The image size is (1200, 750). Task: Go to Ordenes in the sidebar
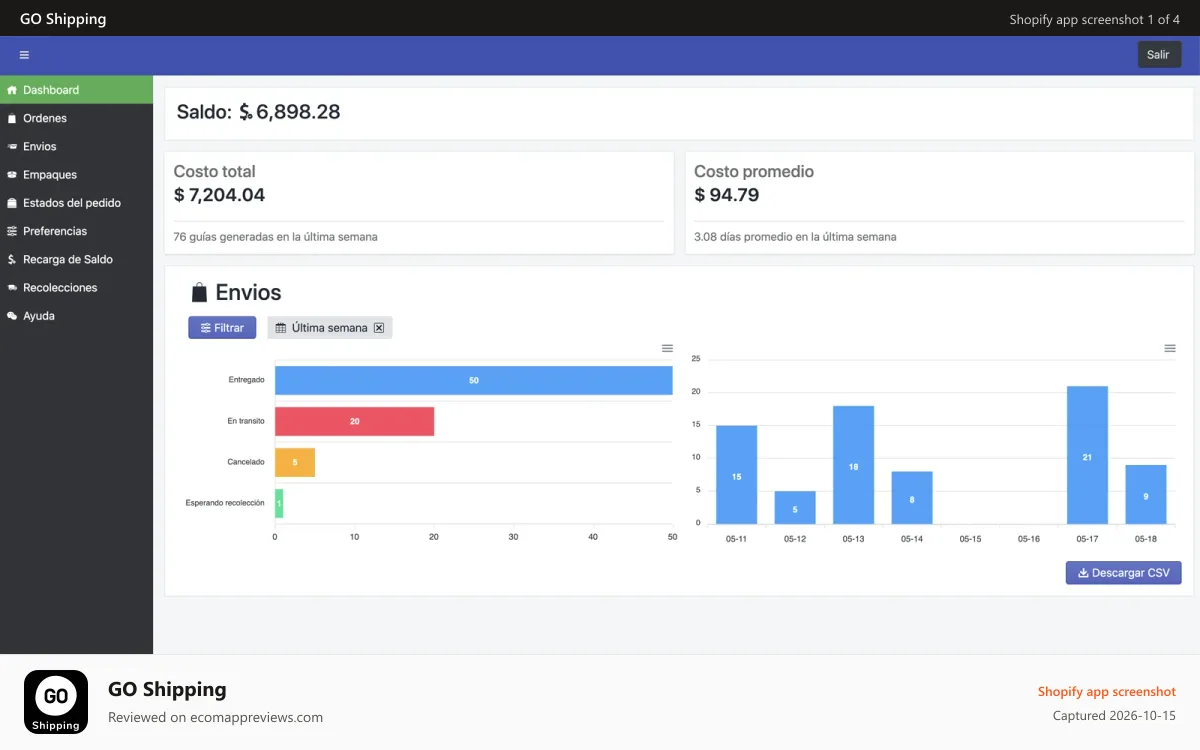point(76,118)
